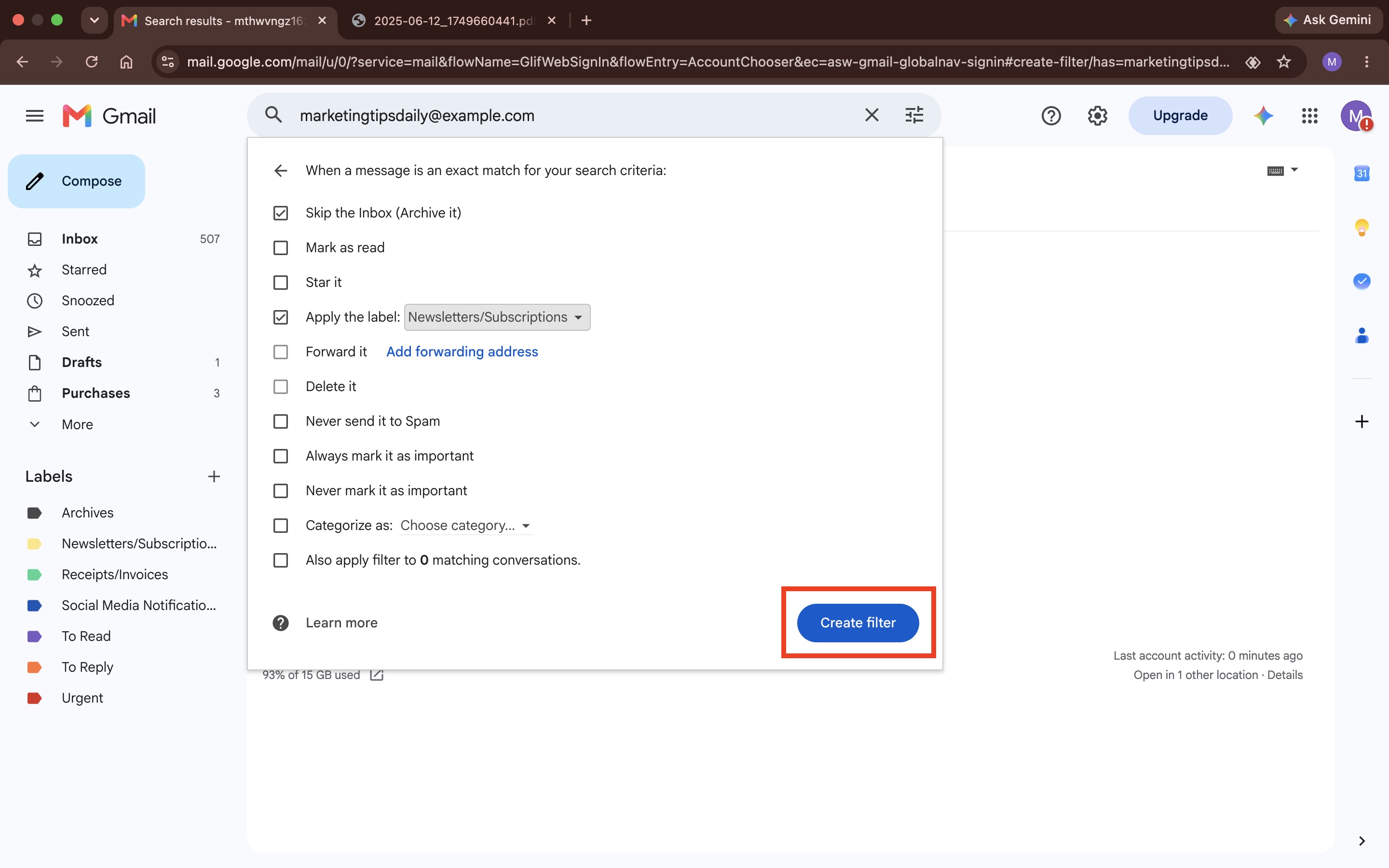Open the search options filter icon
The height and width of the screenshot is (868, 1389).
pos(914,115)
